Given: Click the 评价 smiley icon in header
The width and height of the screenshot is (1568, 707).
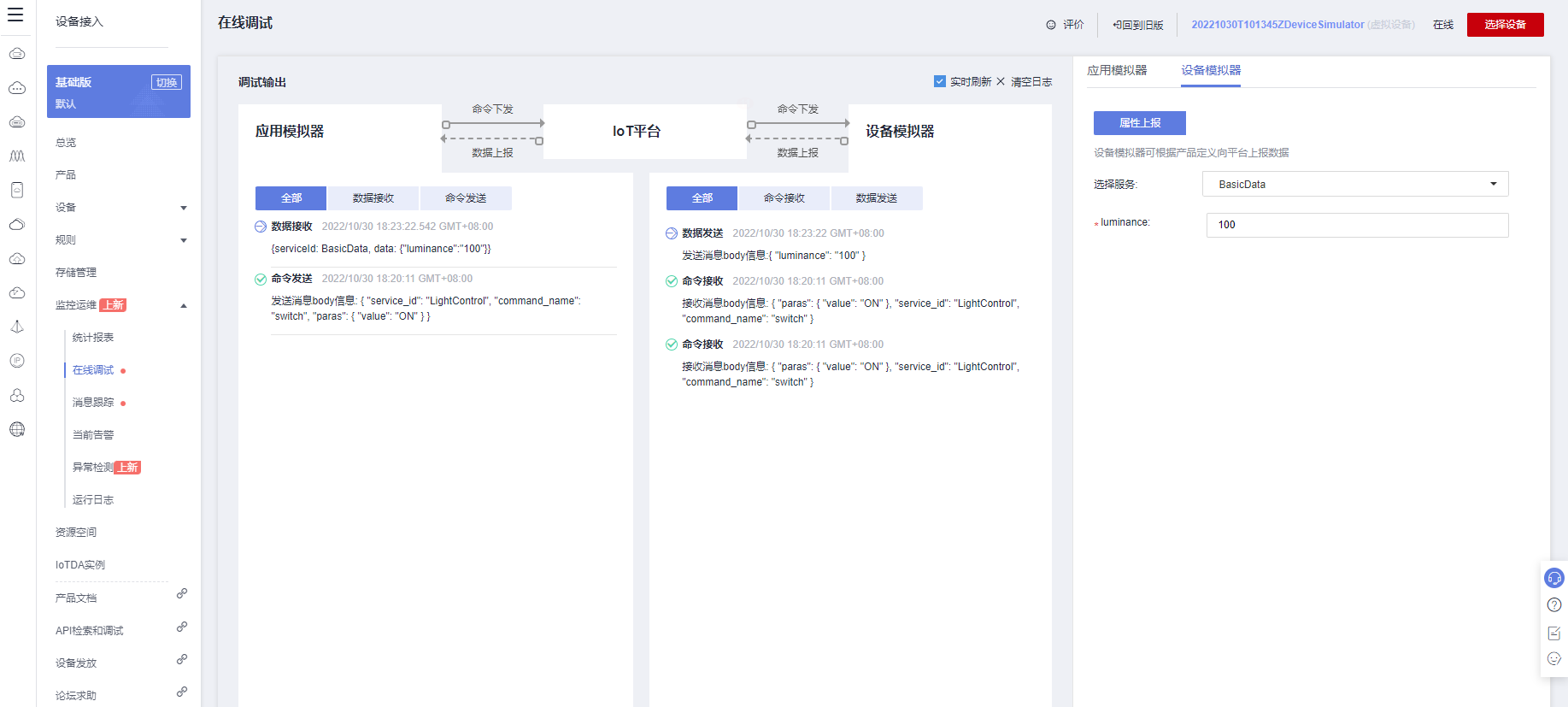Looking at the screenshot, I should (x=1051, y=25).
